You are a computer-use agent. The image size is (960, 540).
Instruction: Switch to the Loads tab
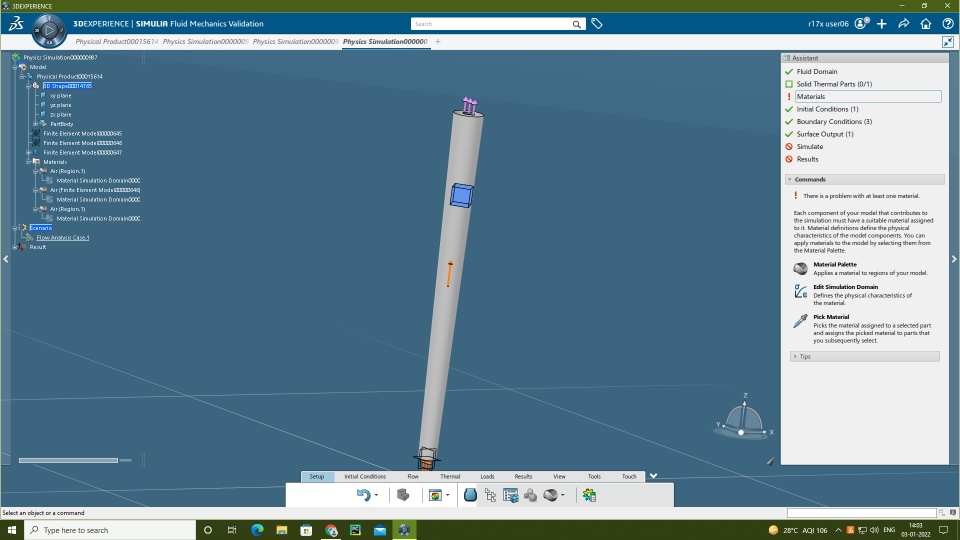point(487,476)
